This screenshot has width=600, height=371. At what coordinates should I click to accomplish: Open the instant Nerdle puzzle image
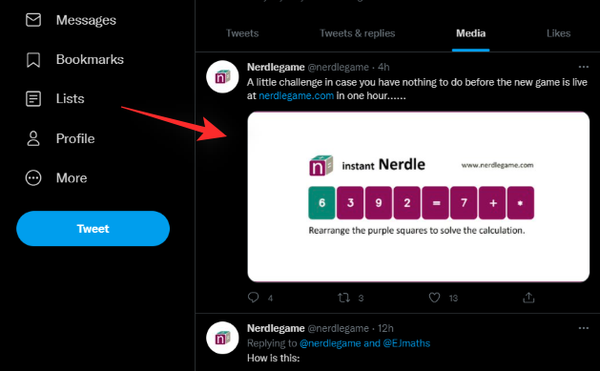click(418, 197)
